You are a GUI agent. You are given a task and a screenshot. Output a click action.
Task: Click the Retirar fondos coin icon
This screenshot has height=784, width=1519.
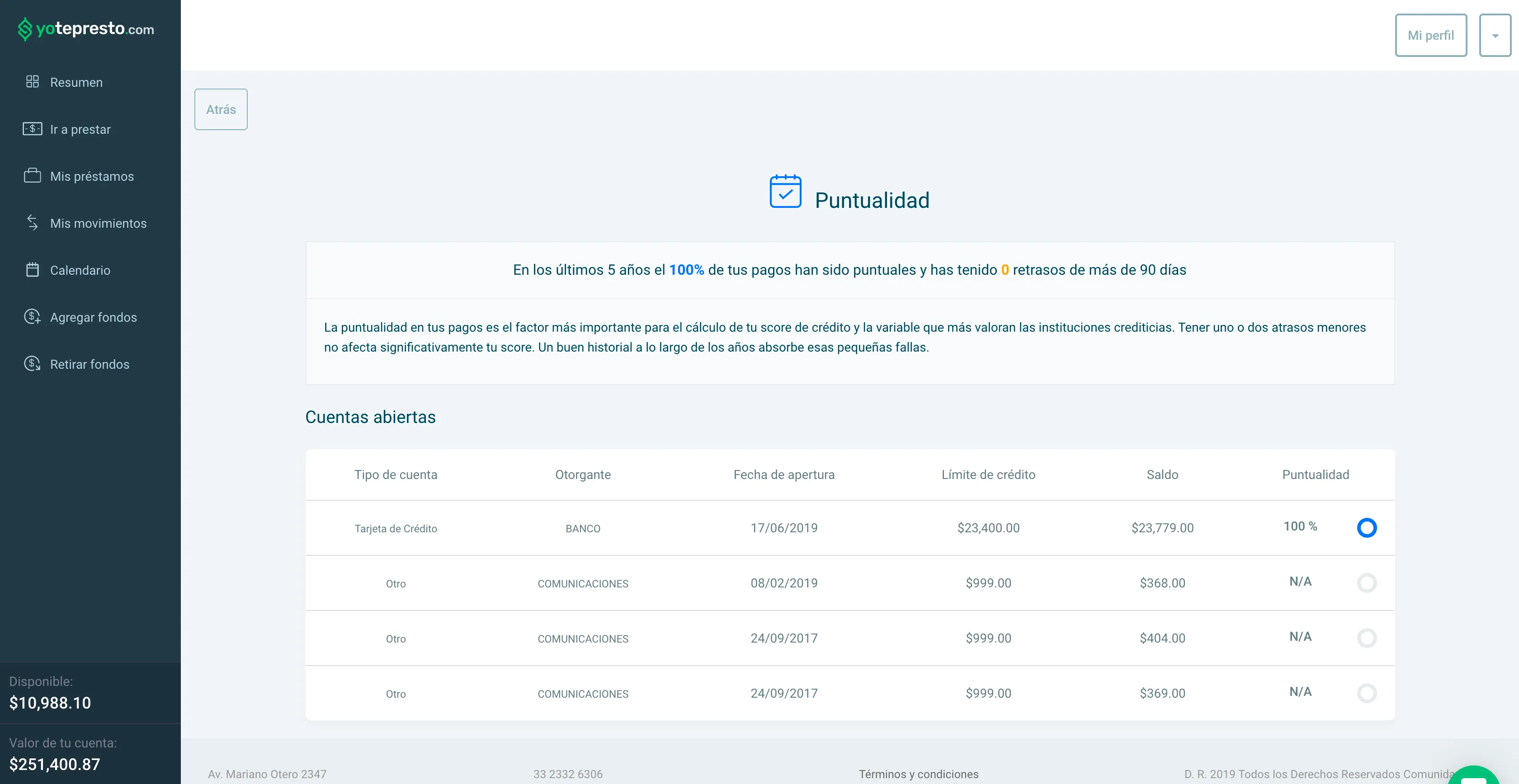[33, 364]
